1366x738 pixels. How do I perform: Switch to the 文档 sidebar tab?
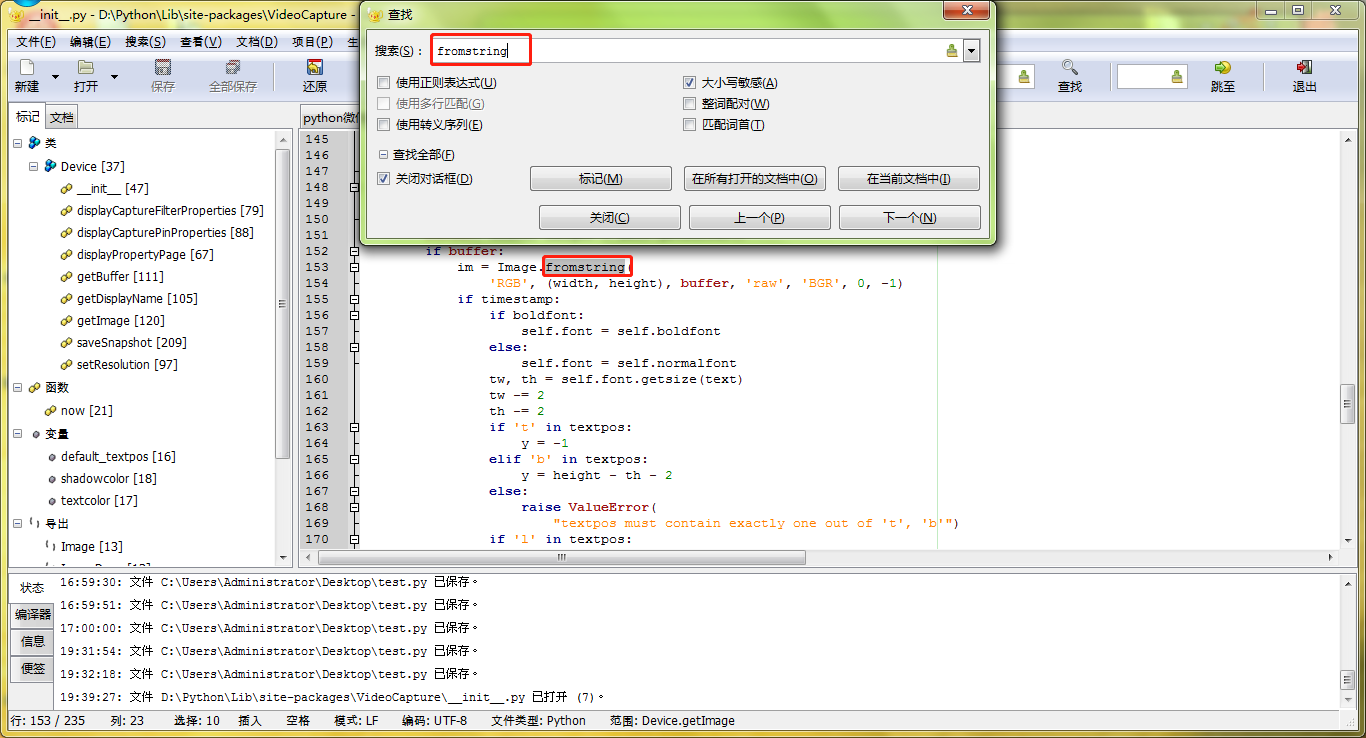62,117
